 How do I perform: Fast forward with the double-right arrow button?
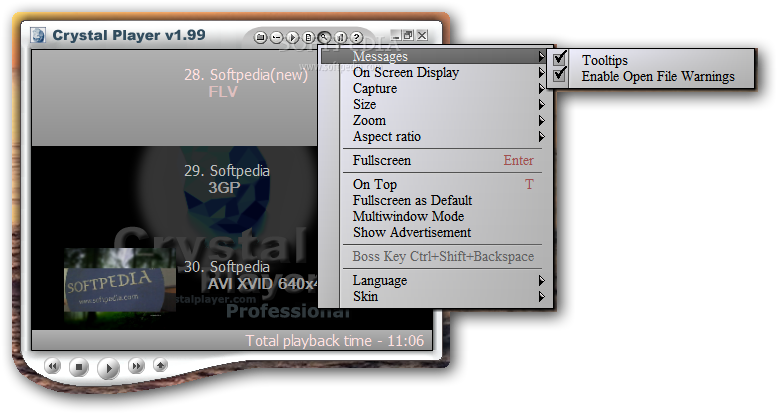click(135, 367)
